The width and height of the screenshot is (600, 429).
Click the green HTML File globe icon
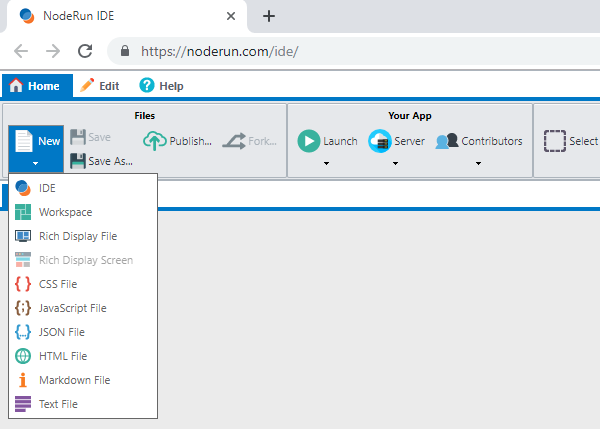pos(23,356)
